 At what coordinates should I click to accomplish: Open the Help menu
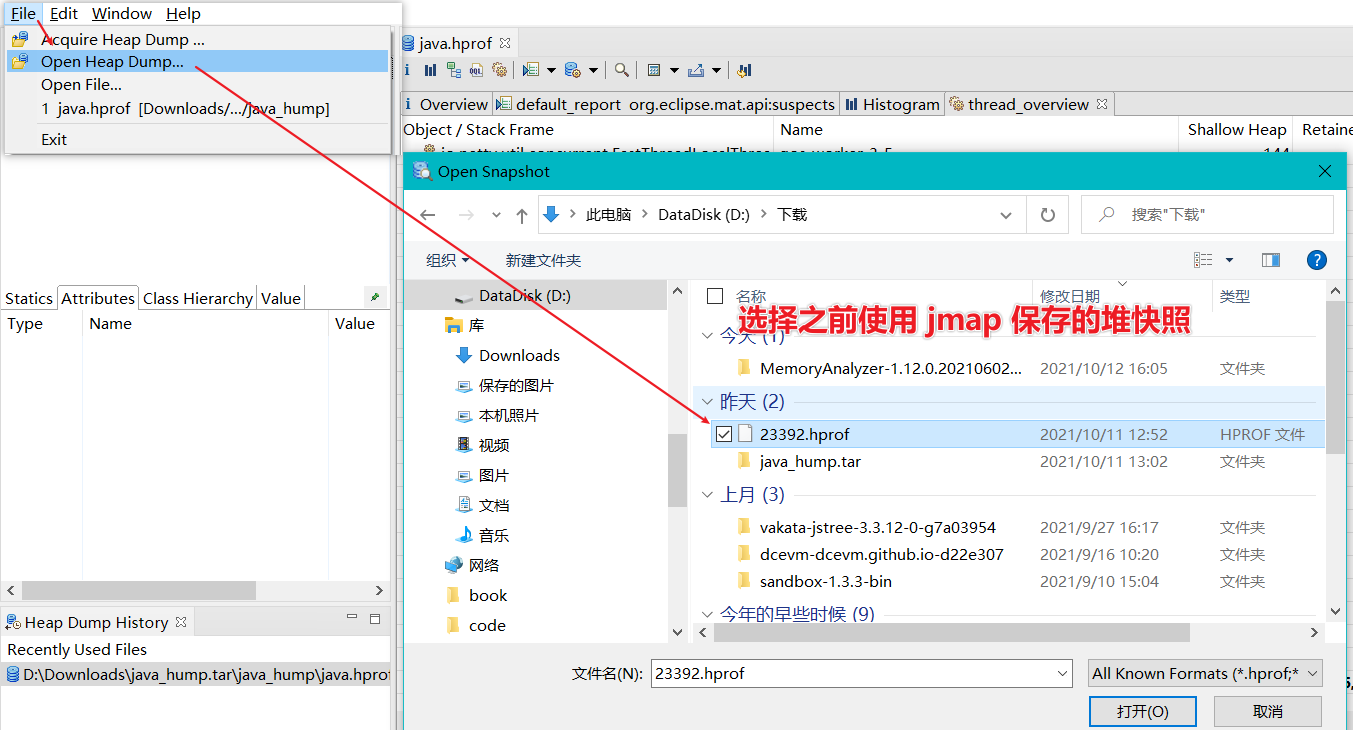click(183, 14)
